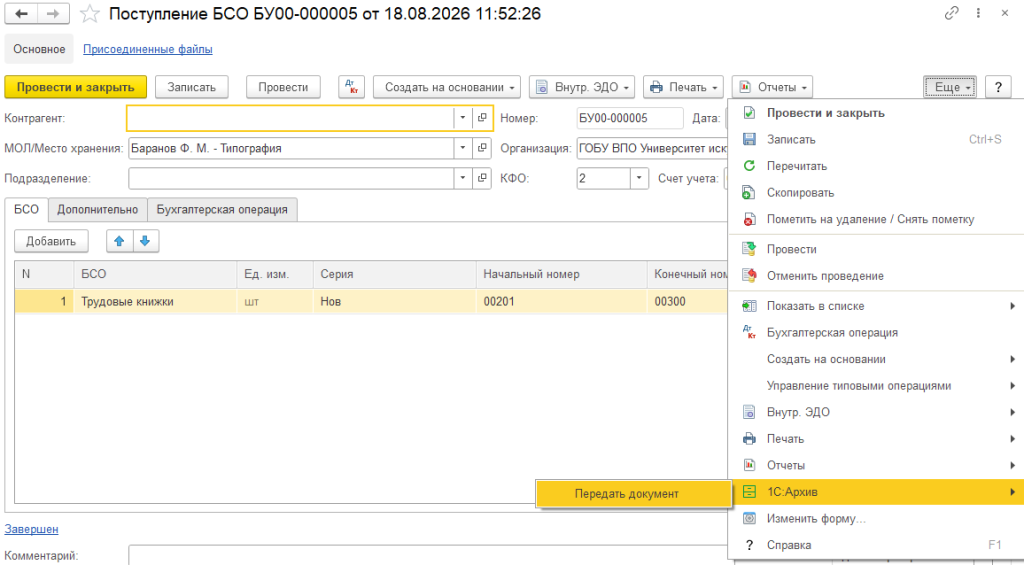Switch to the БСО tab
The image size is (1024, 565).
tap(26, 210)
